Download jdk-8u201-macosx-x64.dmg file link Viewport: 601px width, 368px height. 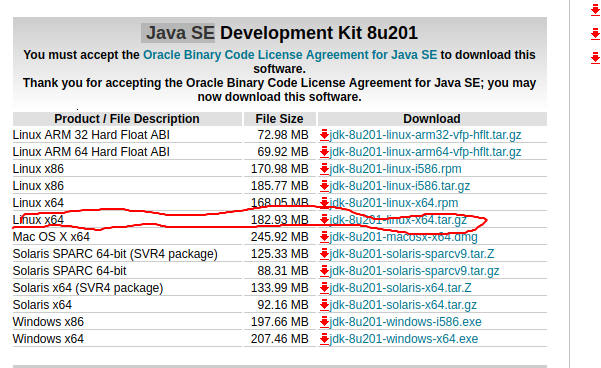404,237
